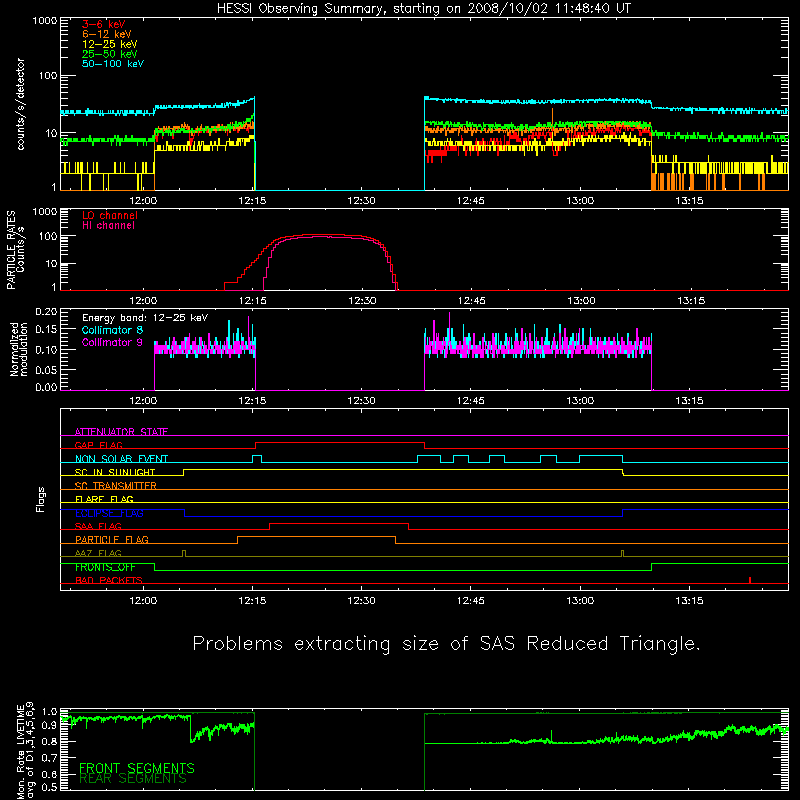Click the 'Problems extracting size of SAS Reduced Triangle.' message
This screenshot has height=800, width=800.
point(446,644)
